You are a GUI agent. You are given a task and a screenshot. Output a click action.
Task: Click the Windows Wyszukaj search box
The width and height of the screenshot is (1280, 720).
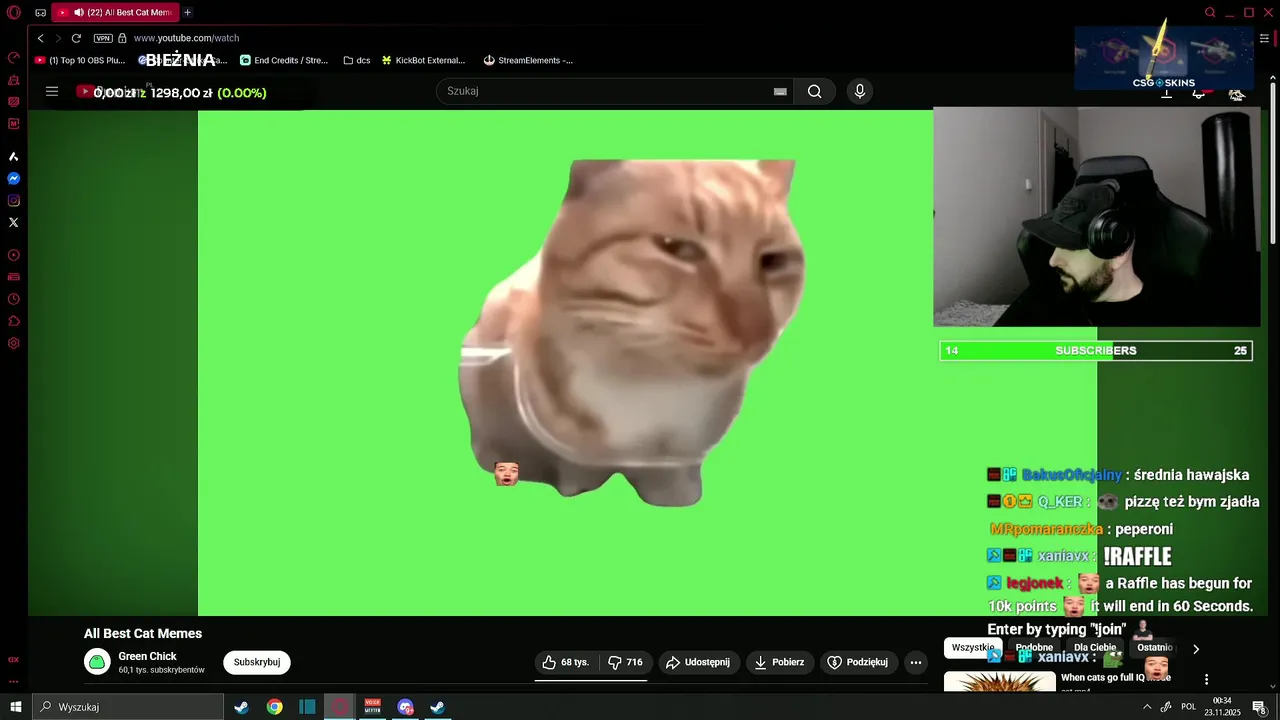point(128,707)
